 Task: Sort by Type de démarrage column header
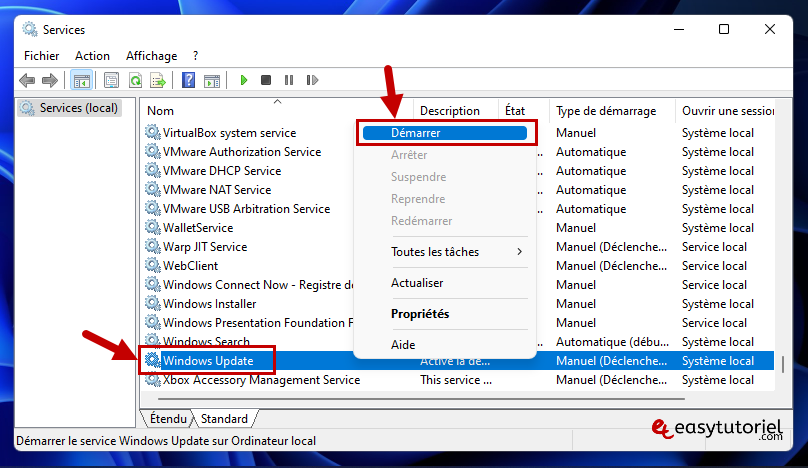(x=612, y=110)
